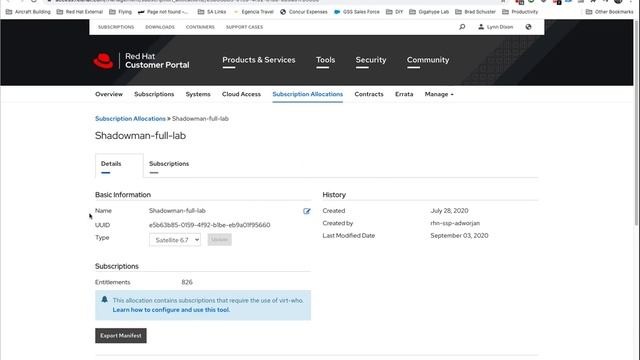Screen dimensions: 640x360
Task: Open Red Hat External bookmark folder
Action: 80,12
